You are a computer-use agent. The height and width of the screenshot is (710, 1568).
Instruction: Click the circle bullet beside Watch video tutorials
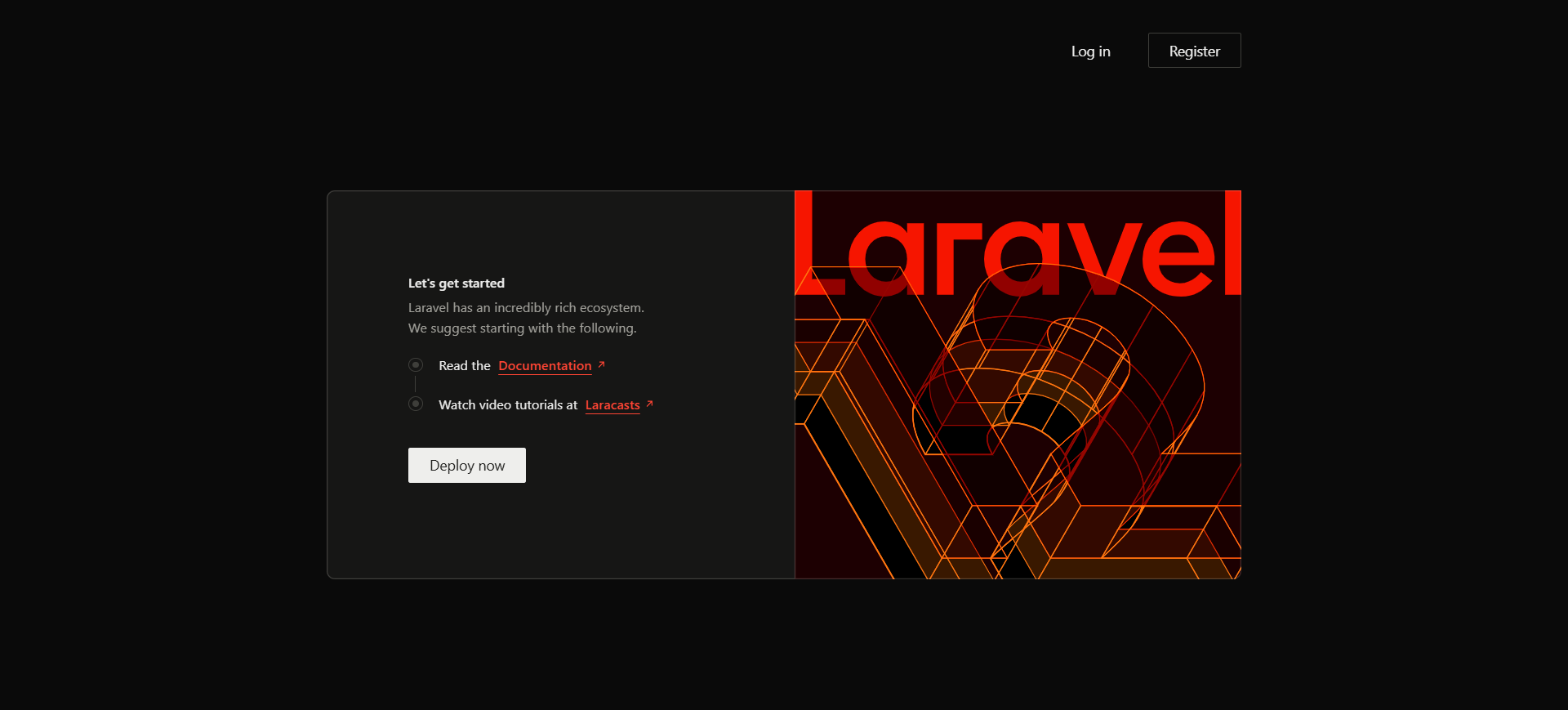click(416, 404)
